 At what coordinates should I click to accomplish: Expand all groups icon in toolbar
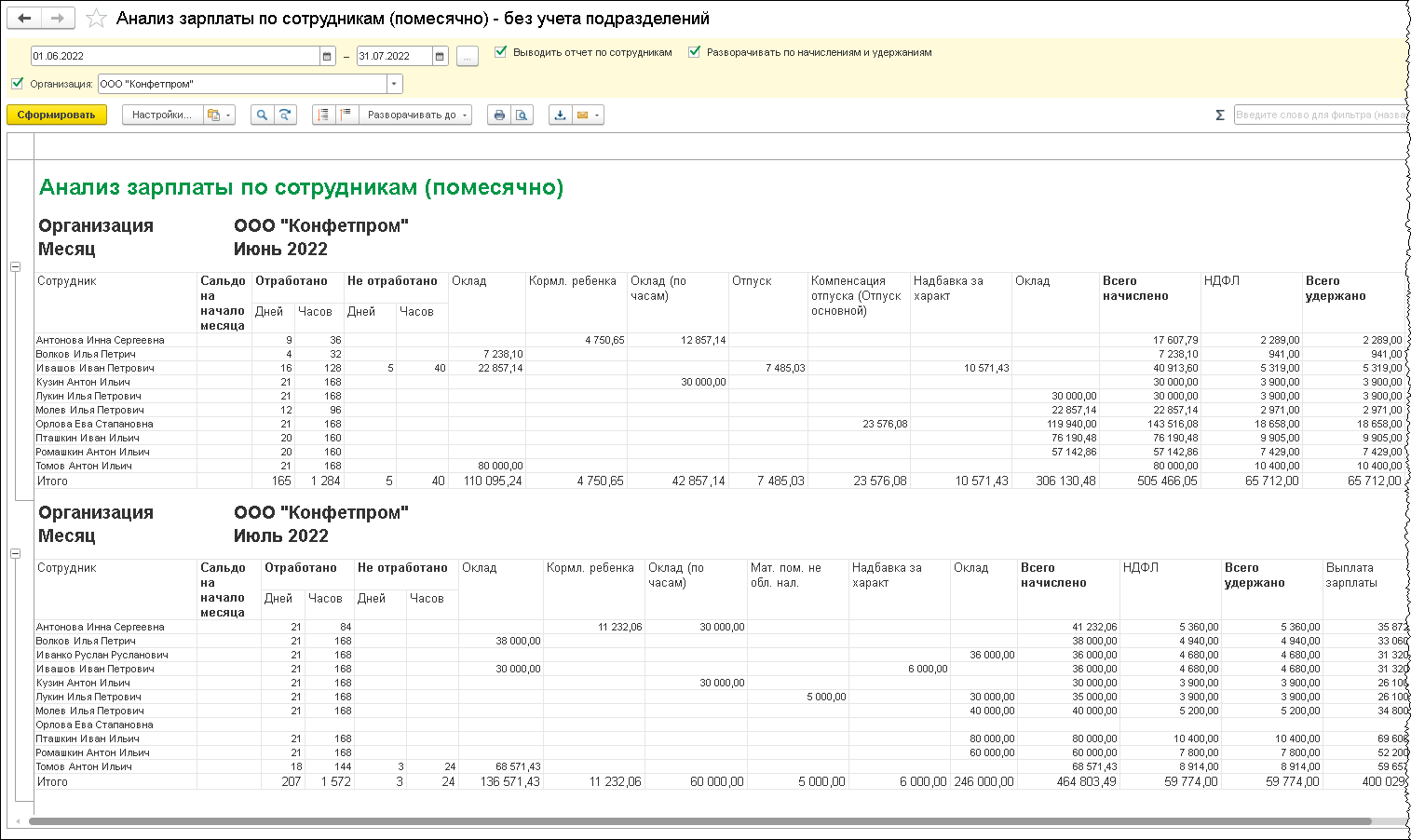323,115
